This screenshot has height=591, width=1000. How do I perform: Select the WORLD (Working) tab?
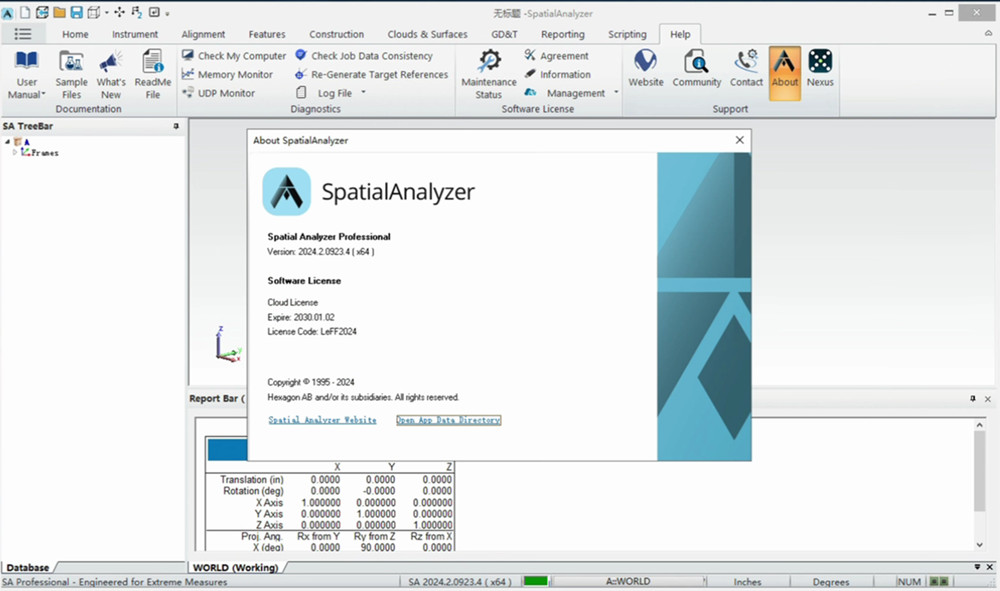pyautogui.click(x=235, y=567)
